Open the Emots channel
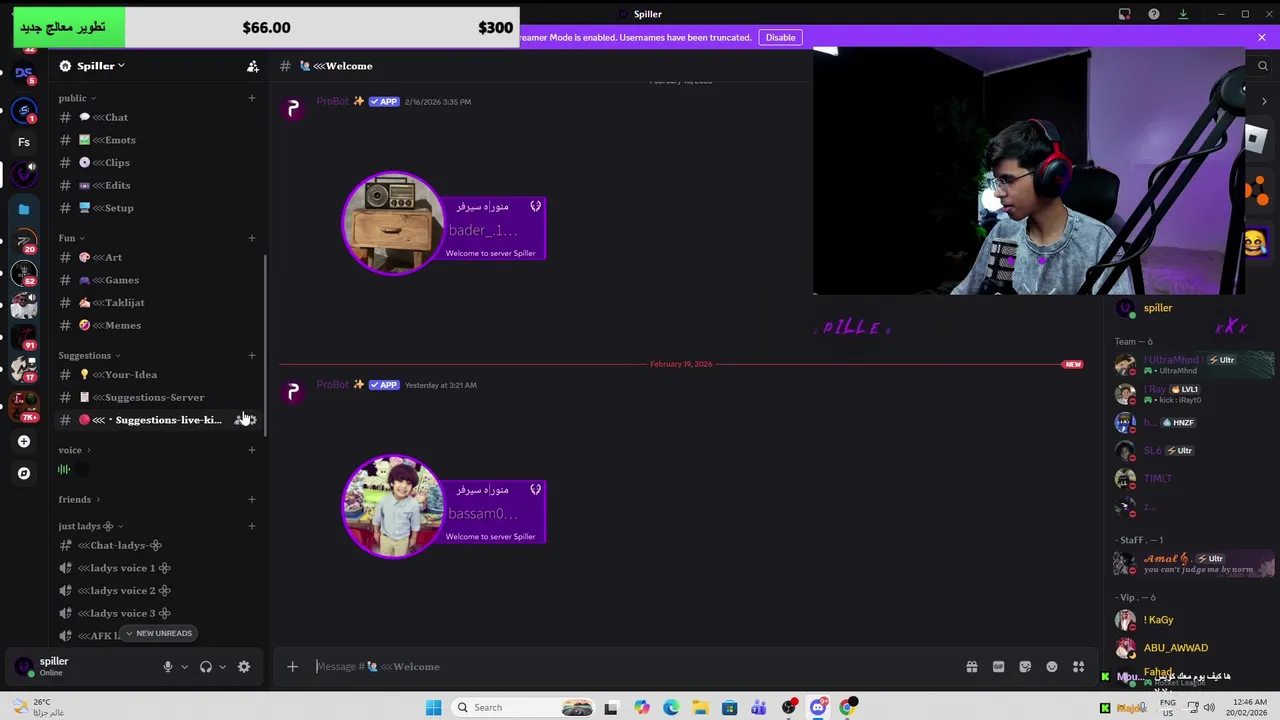This screenshot has width=1280, height=720. [158, 140]
